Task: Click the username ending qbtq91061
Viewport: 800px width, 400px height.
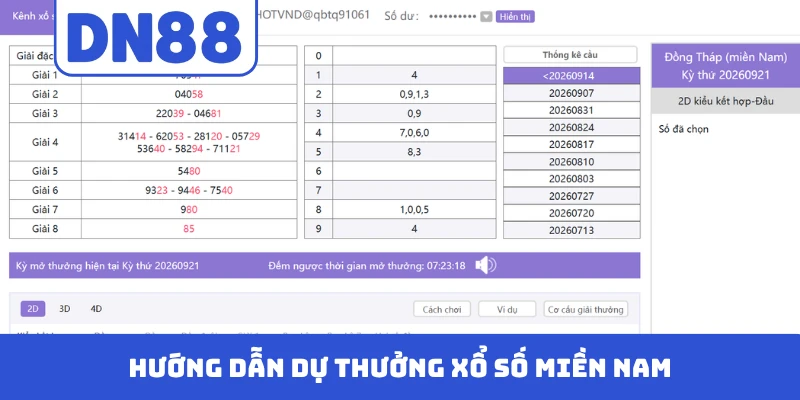Action: [312, 15]
